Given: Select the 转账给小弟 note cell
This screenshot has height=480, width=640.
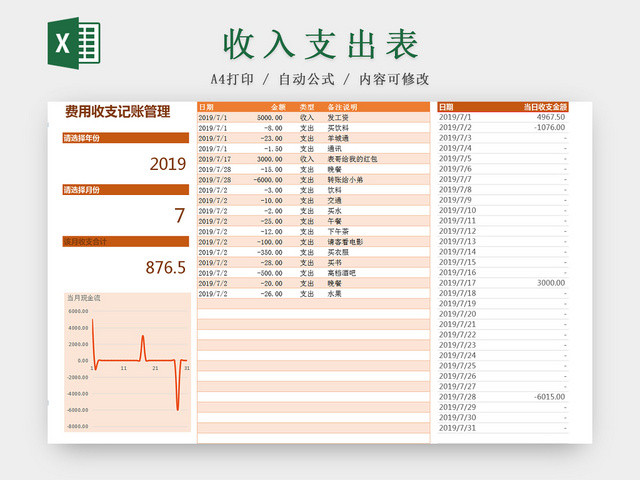Looking at the screenshot, I should [x=345, y=180].
